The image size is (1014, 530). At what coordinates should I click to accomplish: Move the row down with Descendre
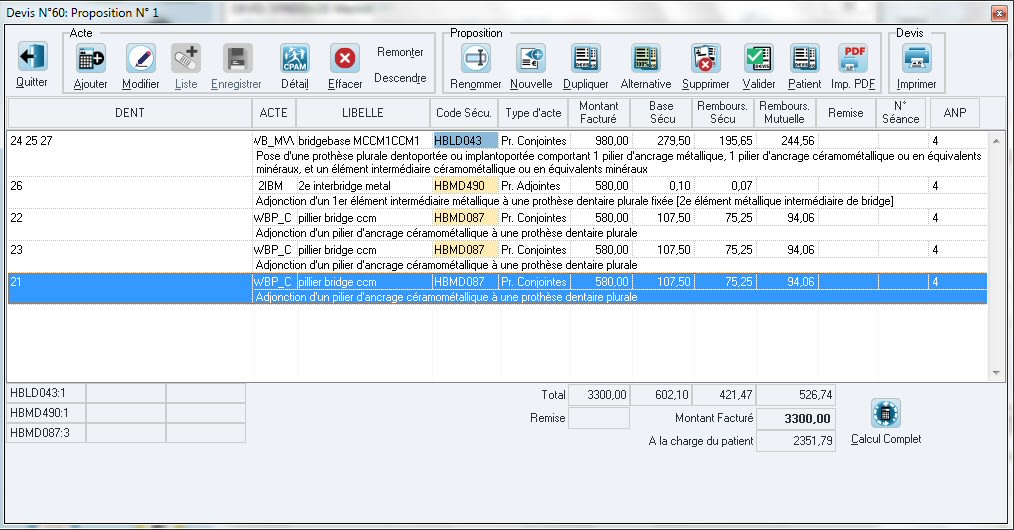pos(400,78)
